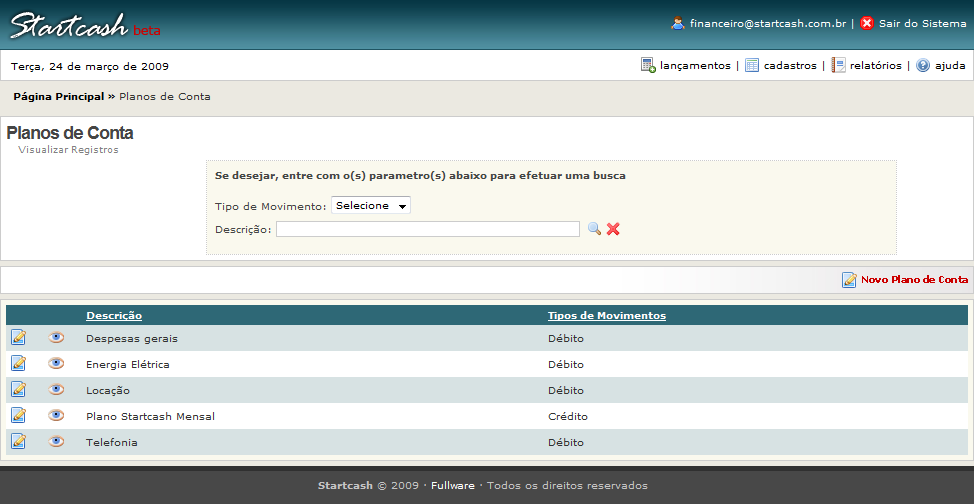
Task: Sort the table by the Descrição column
Action: [113, 316]
